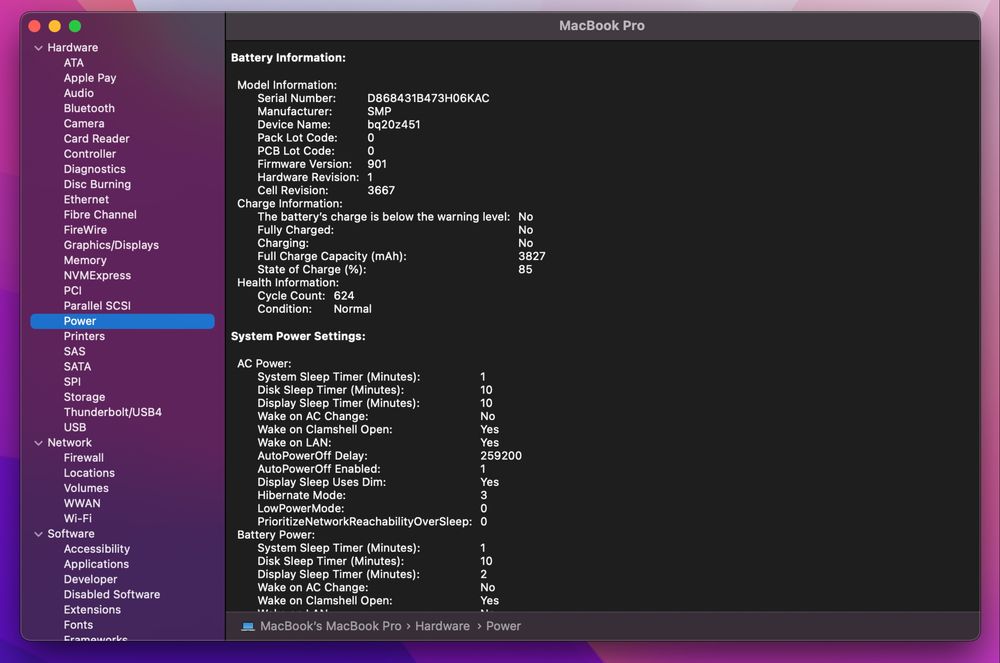Show Wi-Fi information
Viewport: 1000px width, 663px height.
(x=77, y=518)
